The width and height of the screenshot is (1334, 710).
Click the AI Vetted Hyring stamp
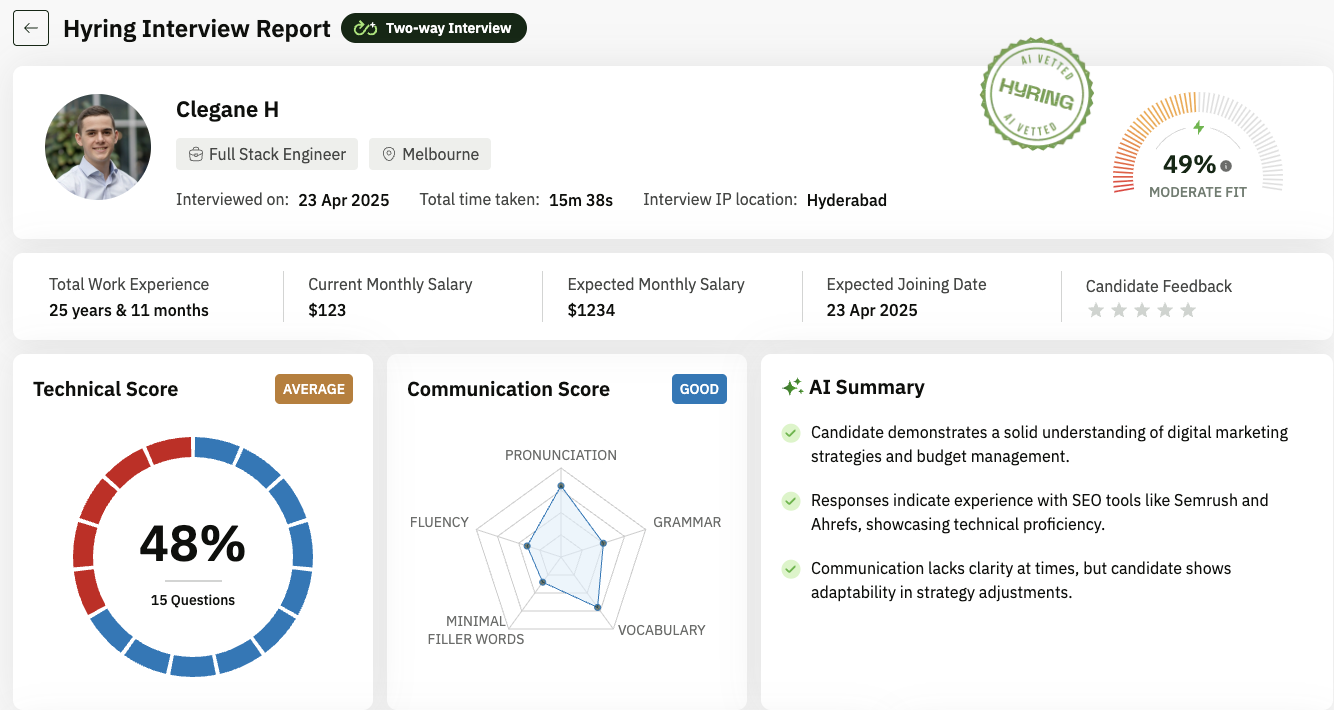pyautogui.click(x=1036, y=95)
